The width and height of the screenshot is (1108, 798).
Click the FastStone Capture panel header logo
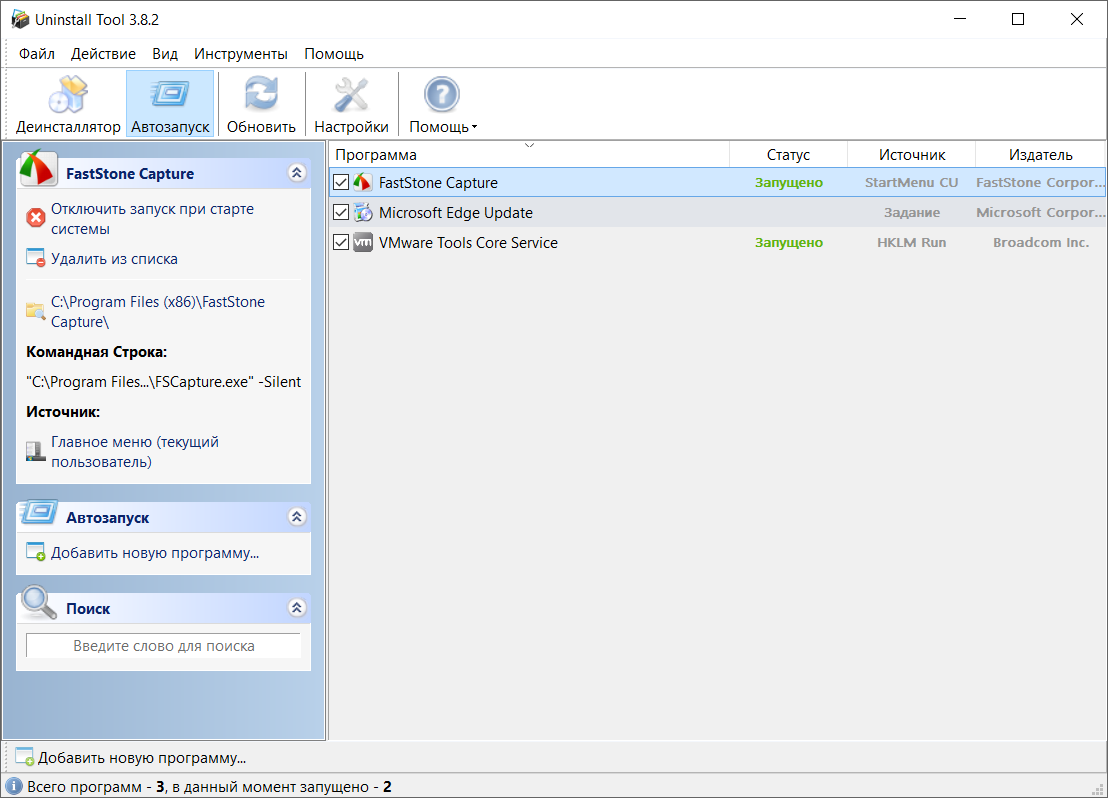39,168
